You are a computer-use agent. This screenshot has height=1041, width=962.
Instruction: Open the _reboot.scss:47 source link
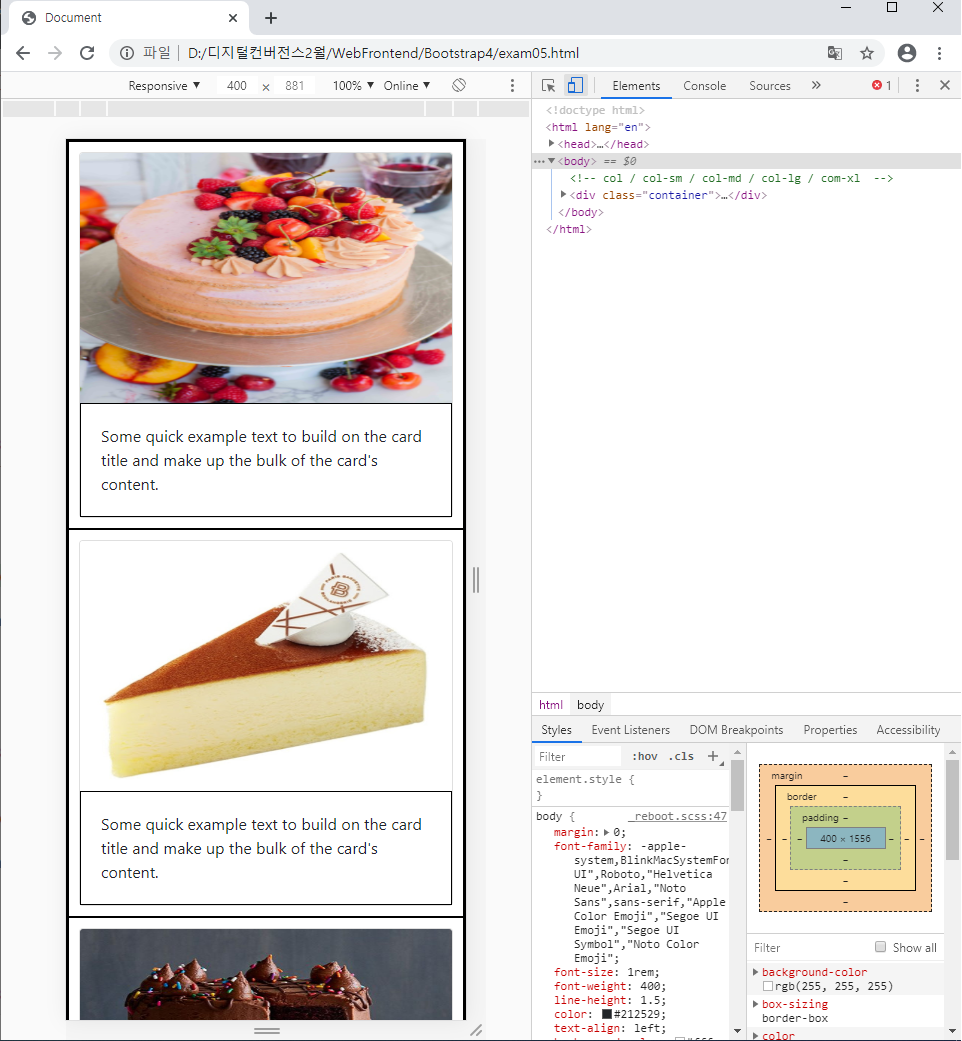click(678, 816)
